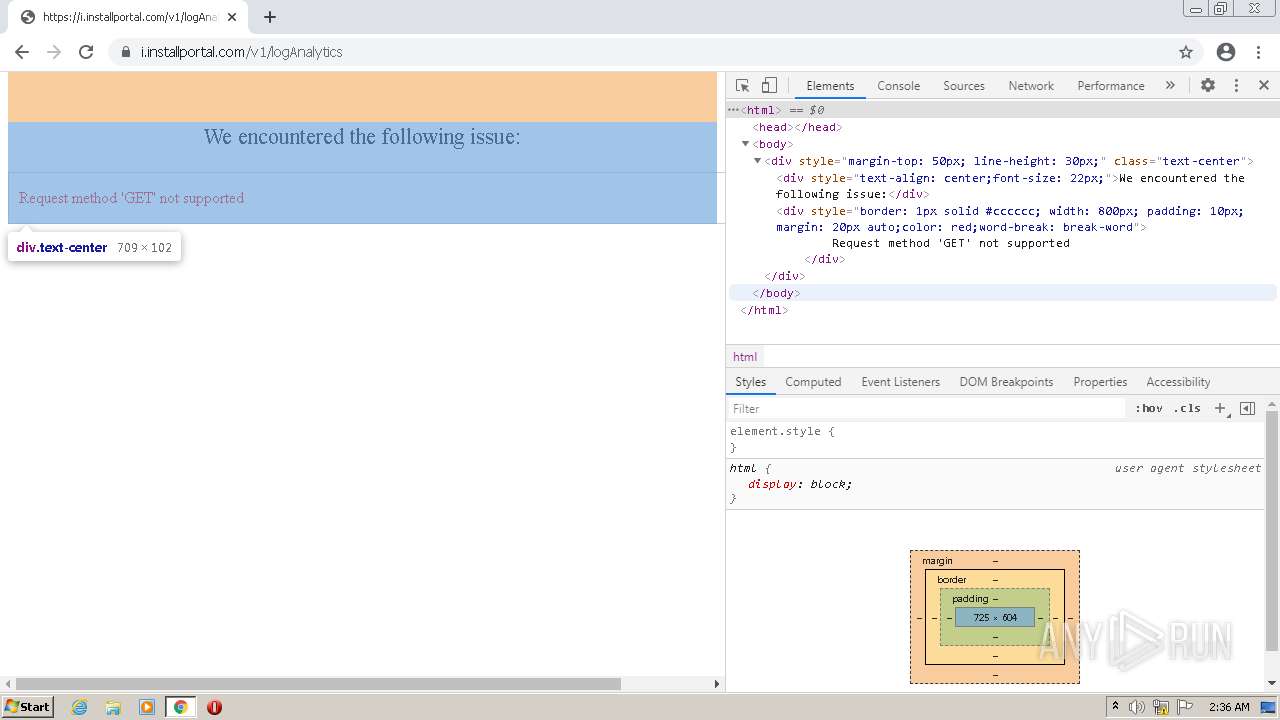The height and width of the screenshot is (720, 1280).
Task: Click the network tray icon
Action: (x=1161, y=707)
